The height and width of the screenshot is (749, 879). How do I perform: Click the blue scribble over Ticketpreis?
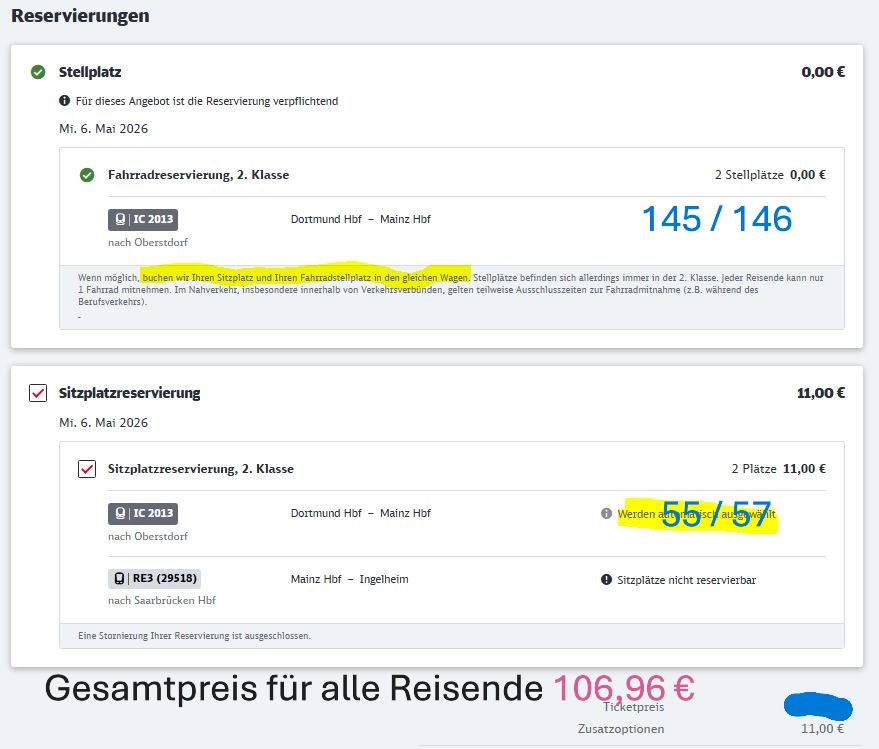click(x=817, y=707)
